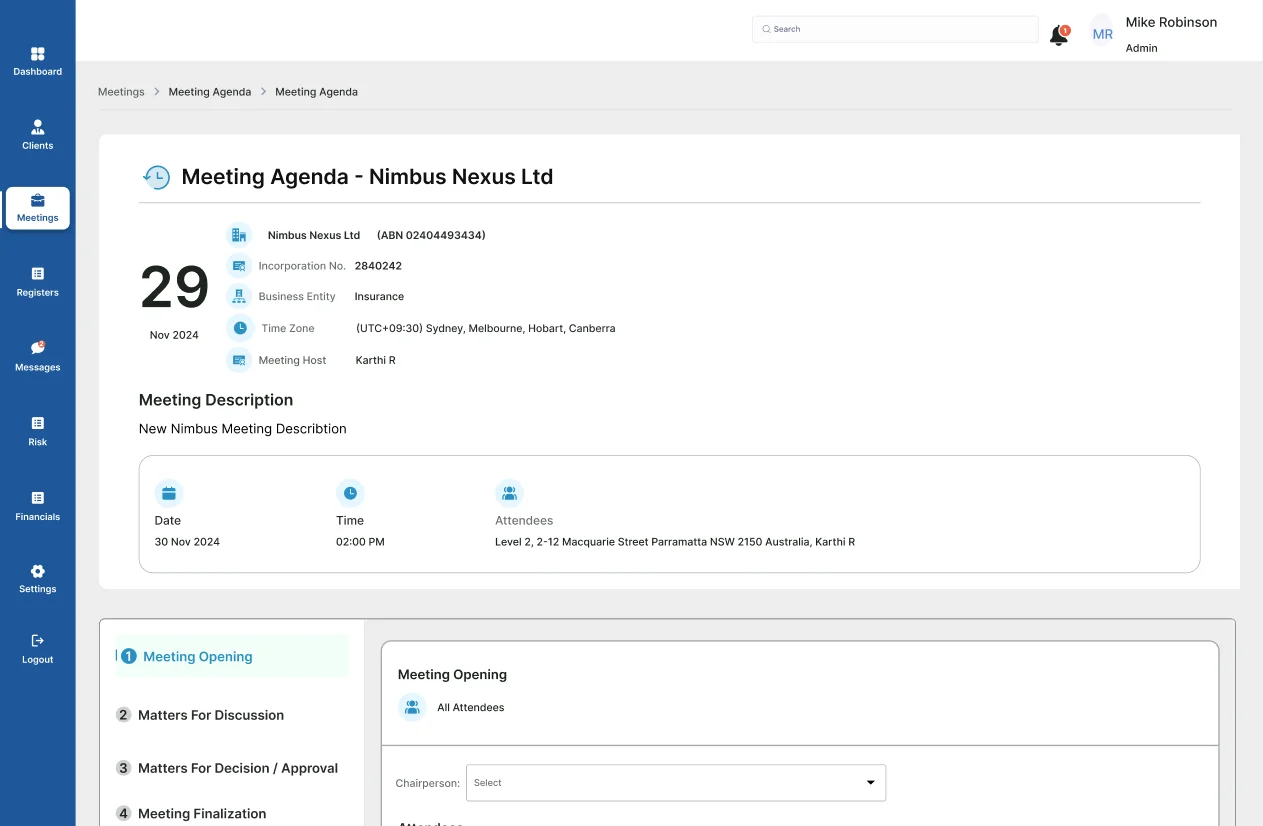Click the meeting history clock icon
Screen dimensions: 1263x826
click(156, 177)
